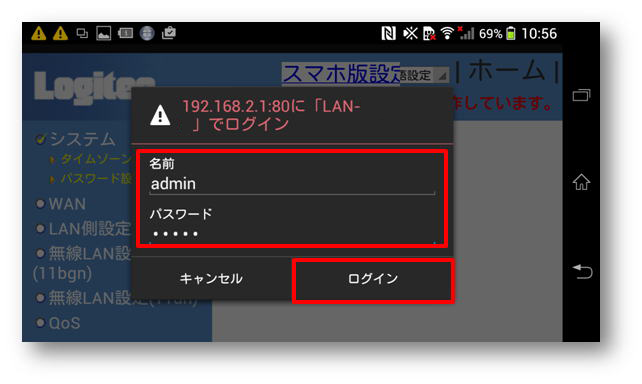
Task: Tap the warning icon in login dialog
Action: click(160, 115)
